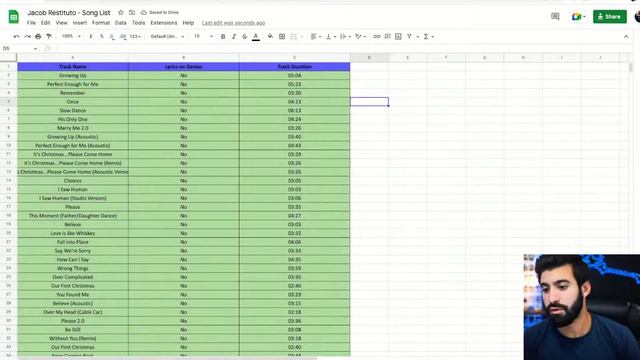The image size is (640, 360).
Task: Open horizontal align options
Action: [316, 37]
